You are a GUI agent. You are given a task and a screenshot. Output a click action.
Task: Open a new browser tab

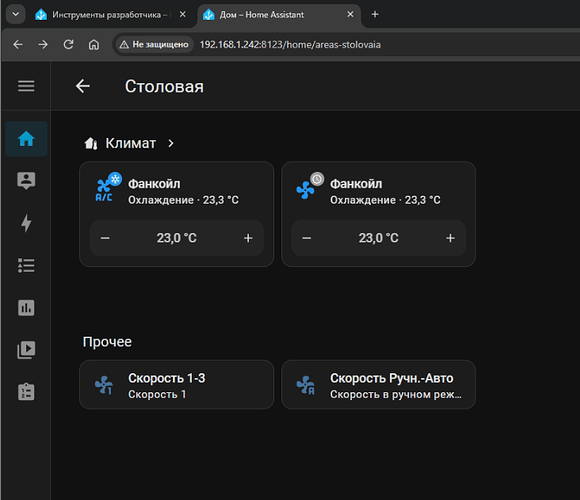[375, 14]
